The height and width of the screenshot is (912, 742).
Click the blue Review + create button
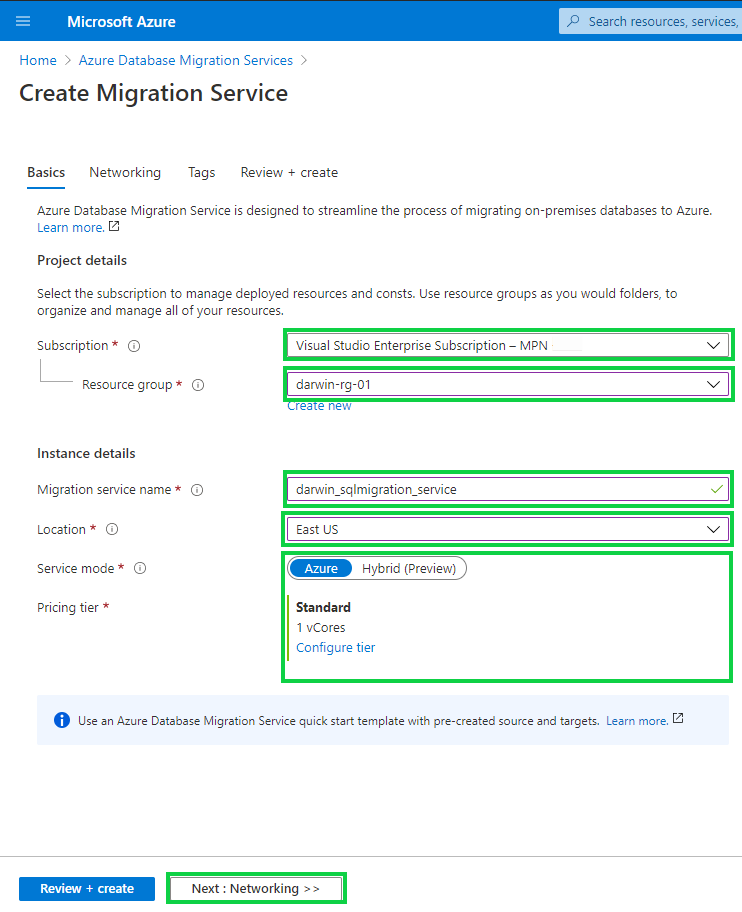(x=87, y=889)
